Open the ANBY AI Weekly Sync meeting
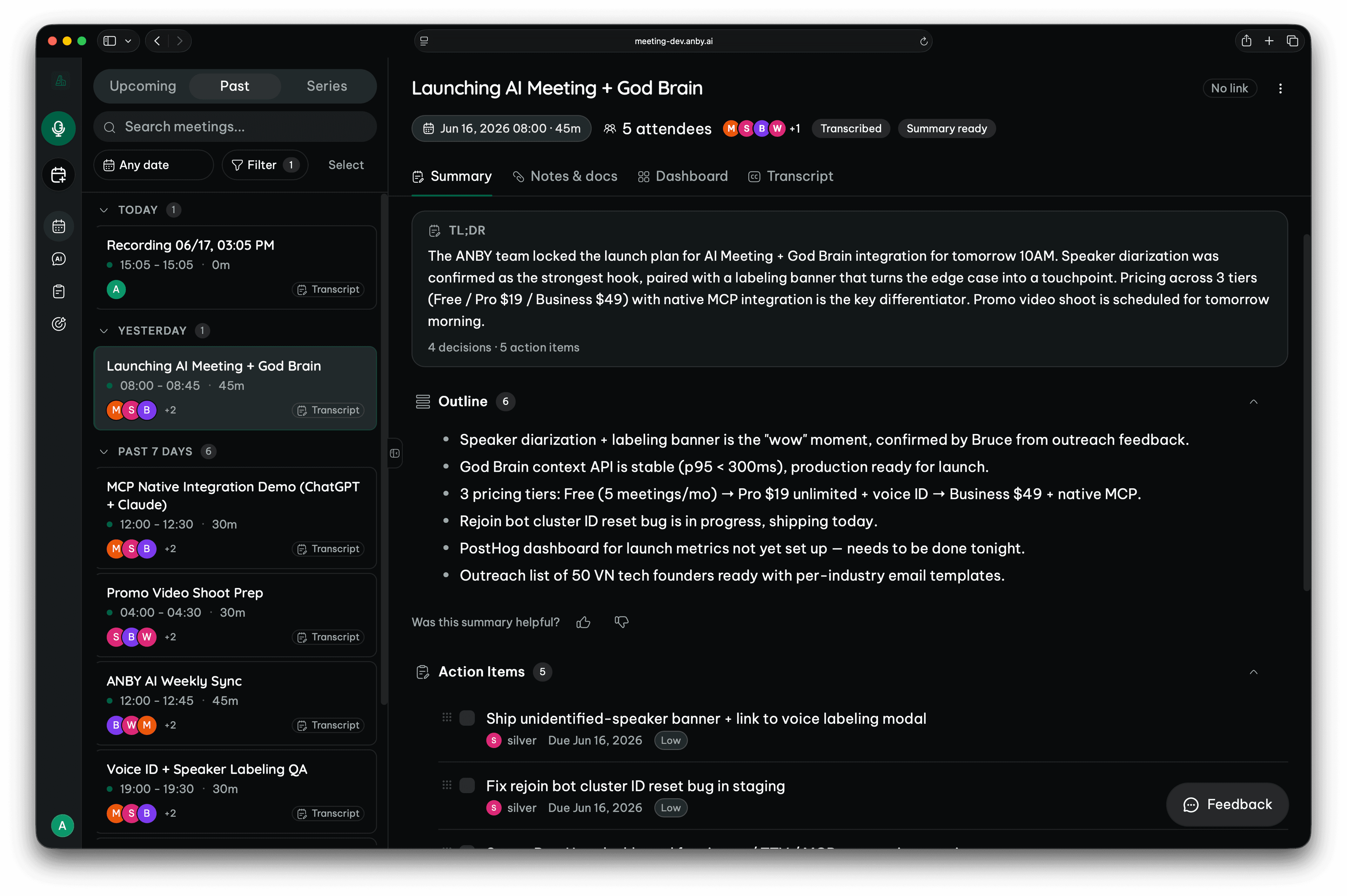Image resolution: width=1347 pixels, height=896 pixels. [x=235, y=703]
